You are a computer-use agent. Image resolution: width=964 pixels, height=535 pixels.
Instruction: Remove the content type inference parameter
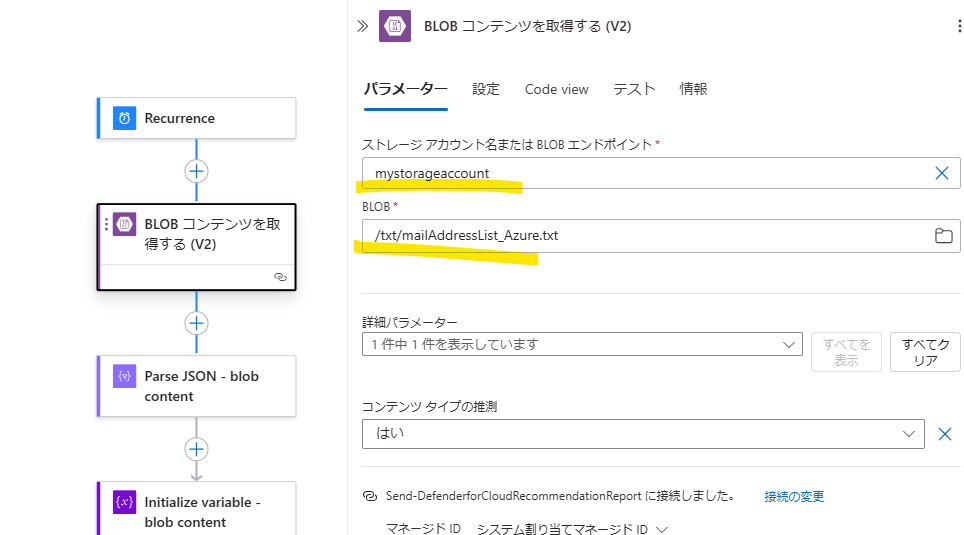coord(945,434)
